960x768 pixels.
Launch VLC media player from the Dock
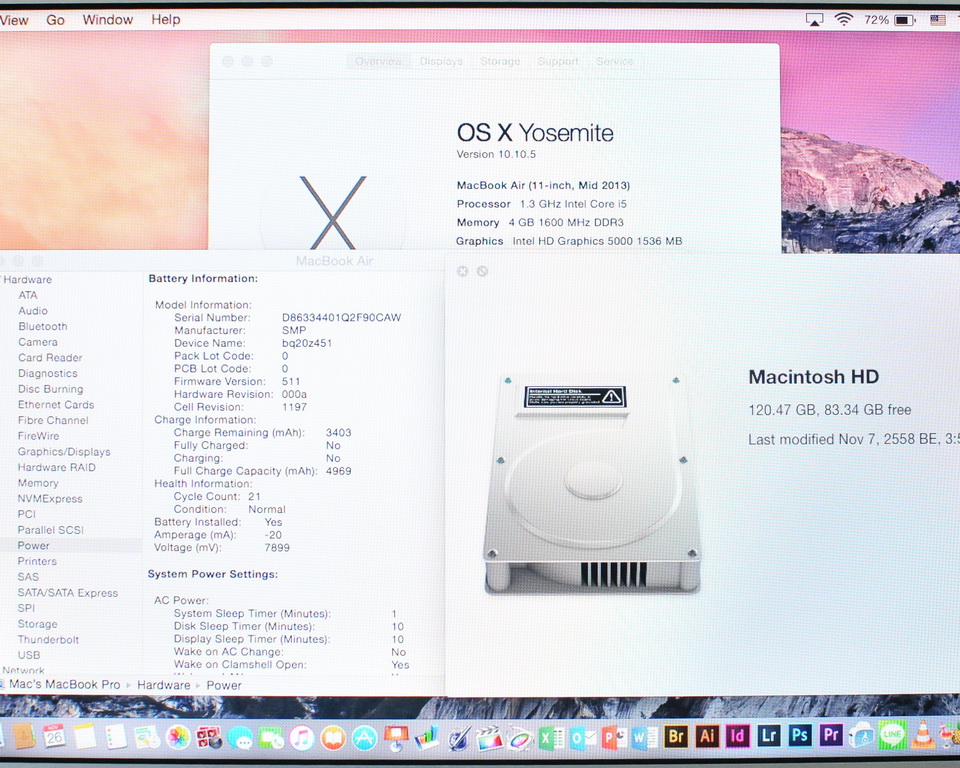coord(923,734)
